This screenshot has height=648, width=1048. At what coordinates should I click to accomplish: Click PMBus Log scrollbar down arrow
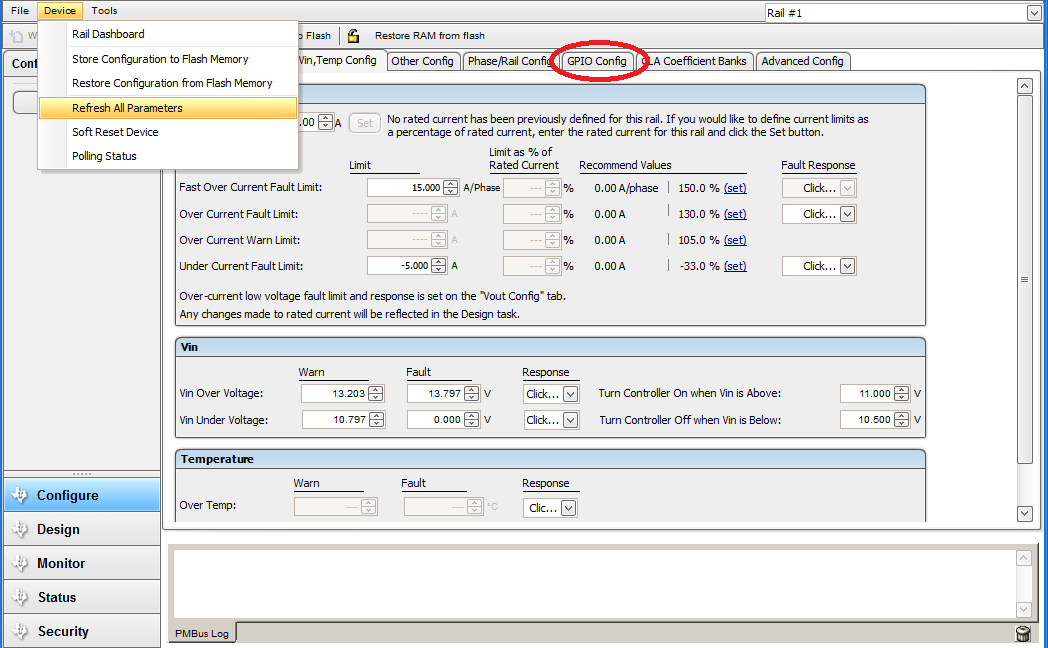(1024, 609)
